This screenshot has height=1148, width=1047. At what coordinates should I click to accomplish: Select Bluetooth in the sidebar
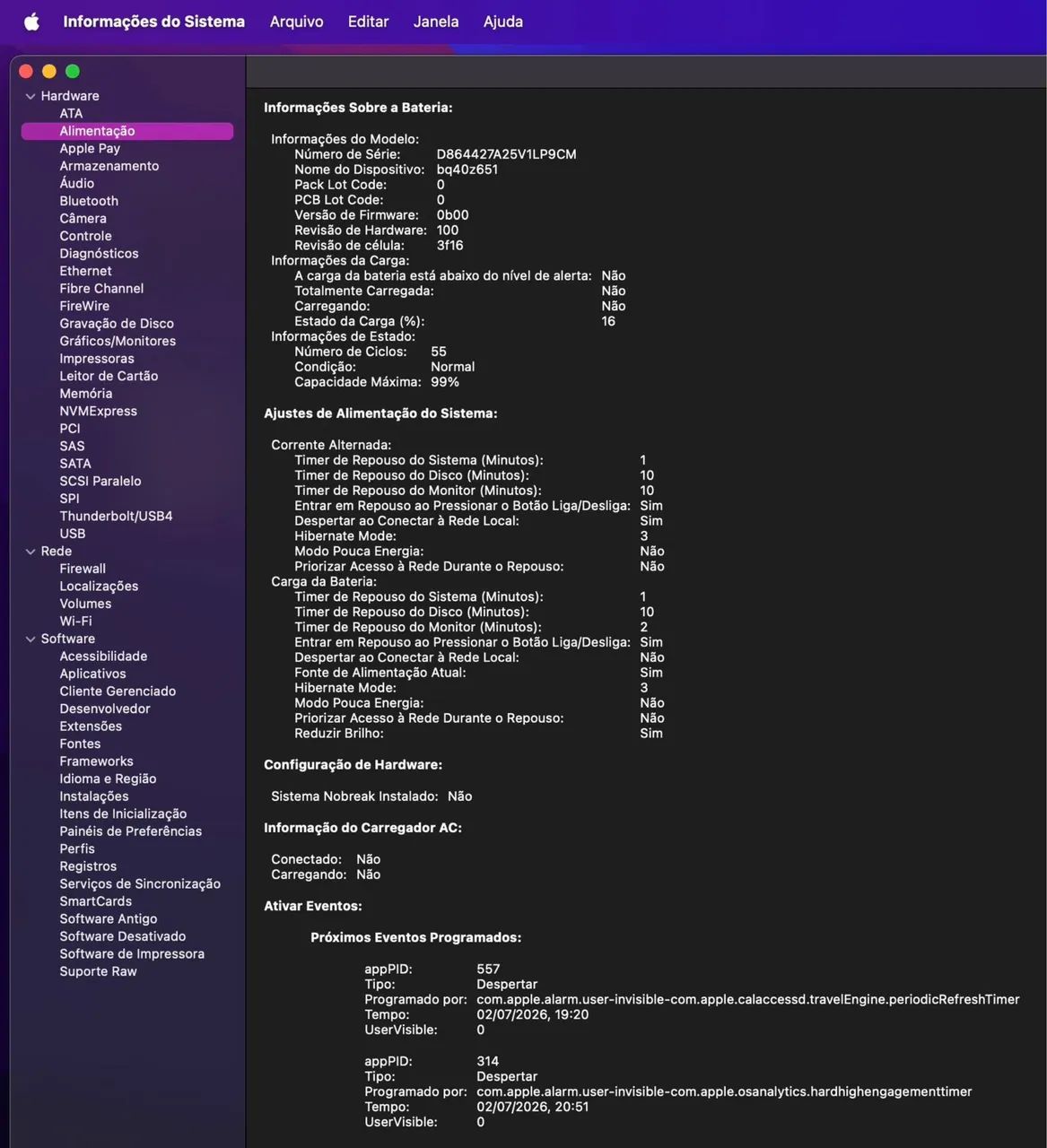pos(89,201)
